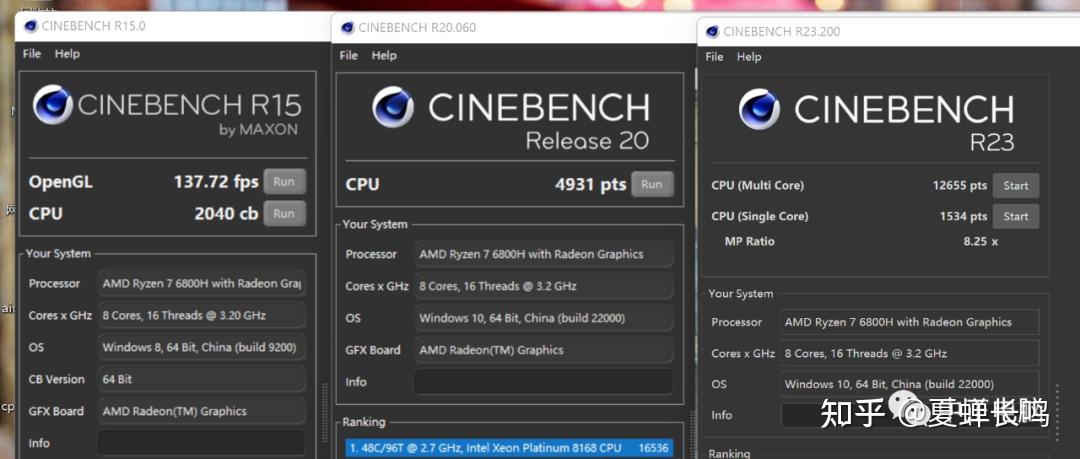Click the R23 OS field Windows 10
Screen dimensions: 1080x459
click(910, 384)
